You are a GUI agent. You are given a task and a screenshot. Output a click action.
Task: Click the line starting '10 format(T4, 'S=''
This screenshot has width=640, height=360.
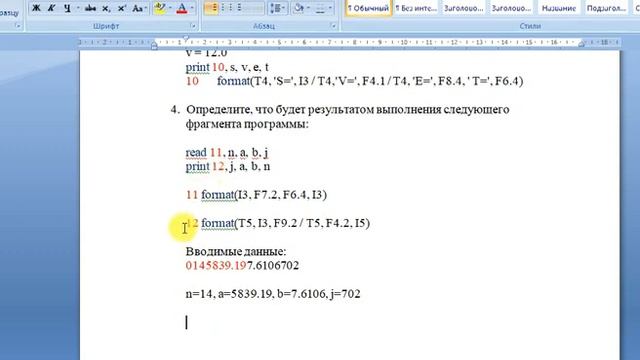354,81
